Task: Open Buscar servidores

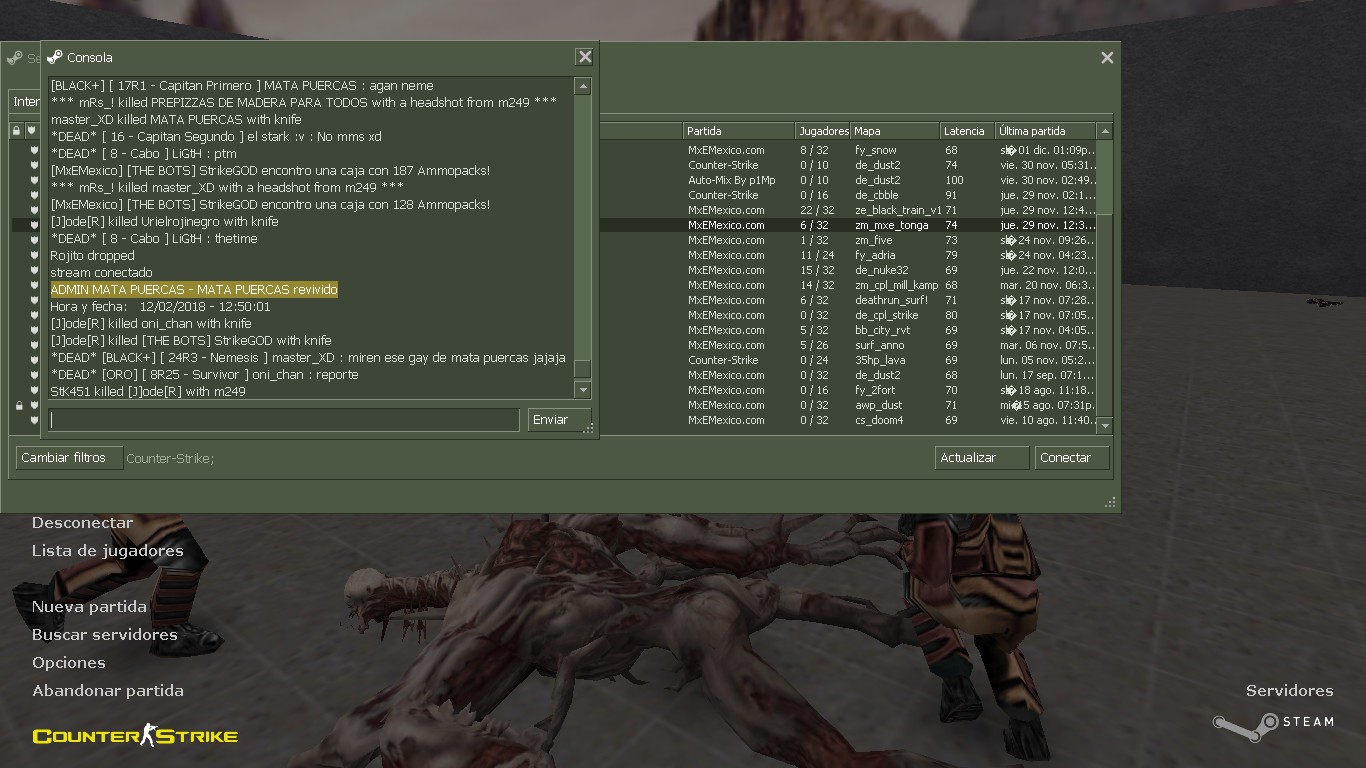Action: coord(104,635)
